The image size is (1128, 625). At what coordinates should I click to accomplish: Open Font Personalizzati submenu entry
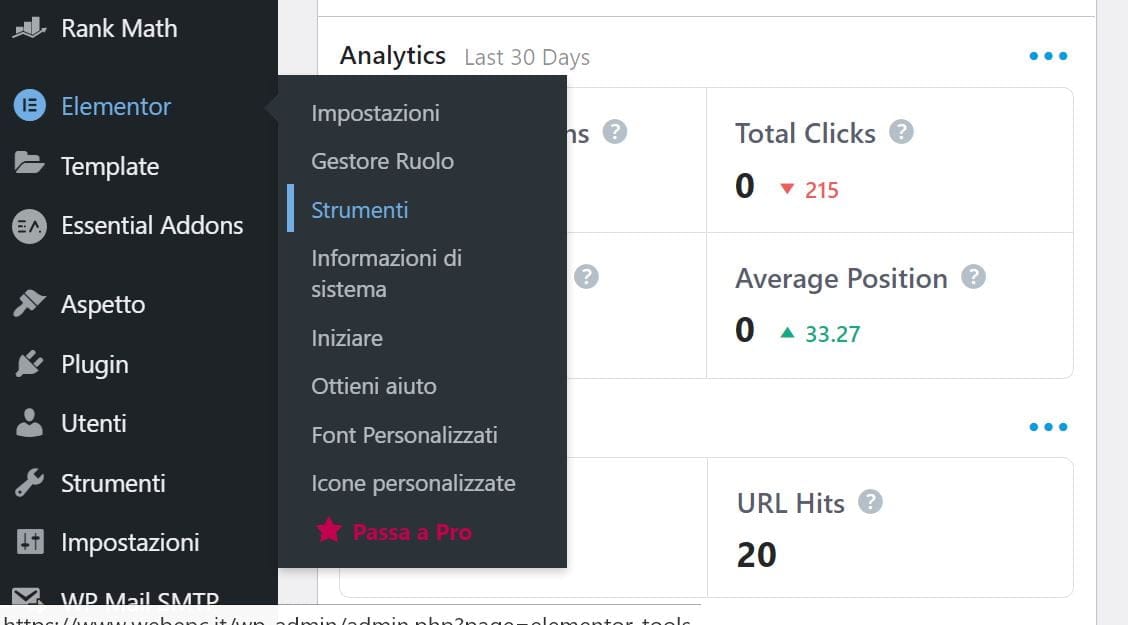(x=404, y=435)
